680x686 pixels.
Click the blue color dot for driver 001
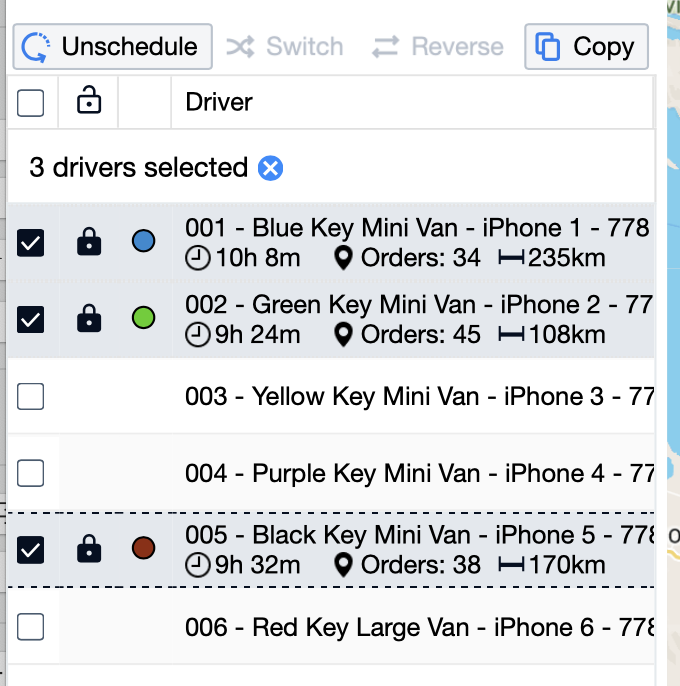pyautogui.click(x=144, y=241)
